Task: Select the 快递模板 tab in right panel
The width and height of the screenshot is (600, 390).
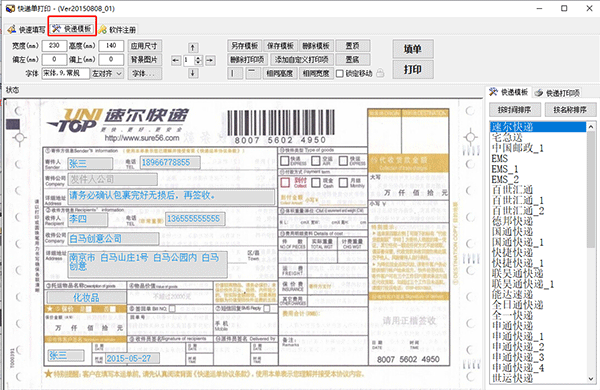Action: click(509, 92)
